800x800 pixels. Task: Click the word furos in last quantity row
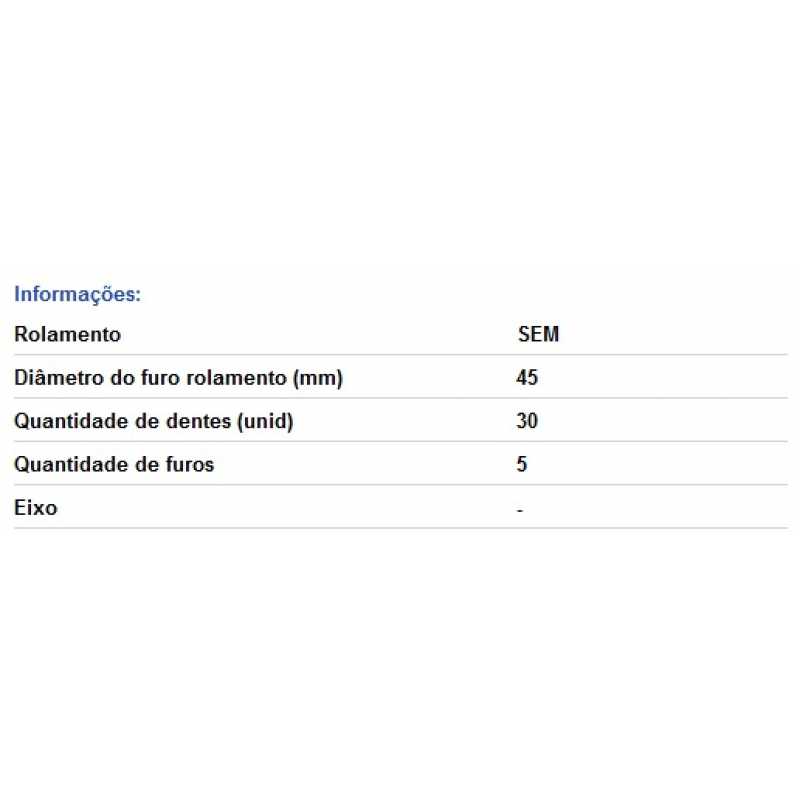coord(189,464)
